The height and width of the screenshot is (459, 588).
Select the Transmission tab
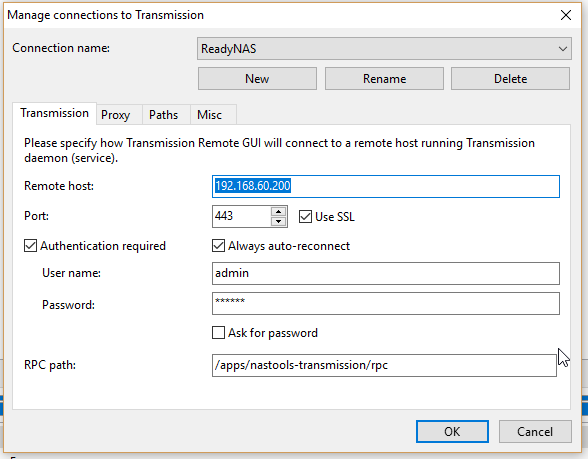[x=54, y=113]
